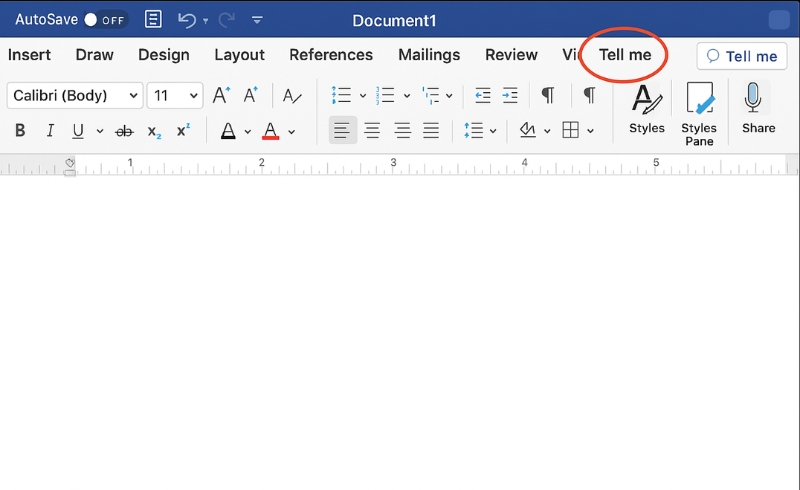The width and height of the screenshot is (800, 490).
Task: Apply numbered list
Action: 385,95
